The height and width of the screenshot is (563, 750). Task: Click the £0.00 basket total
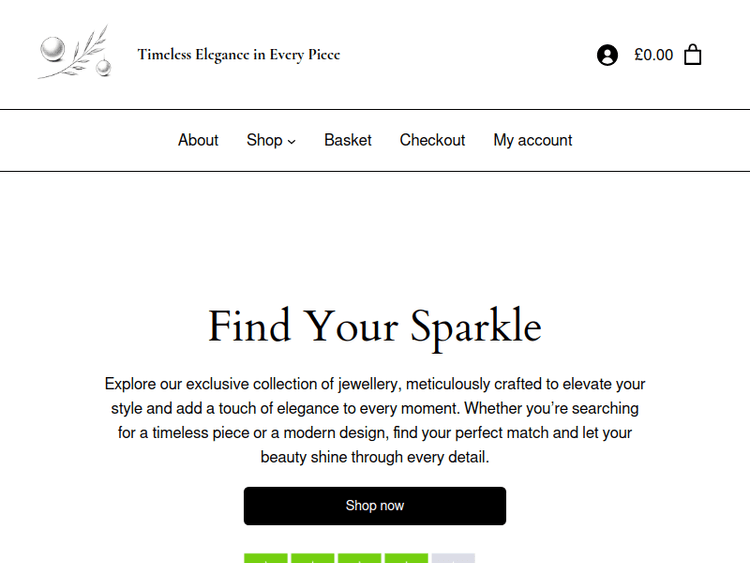[x=653, y=55]
